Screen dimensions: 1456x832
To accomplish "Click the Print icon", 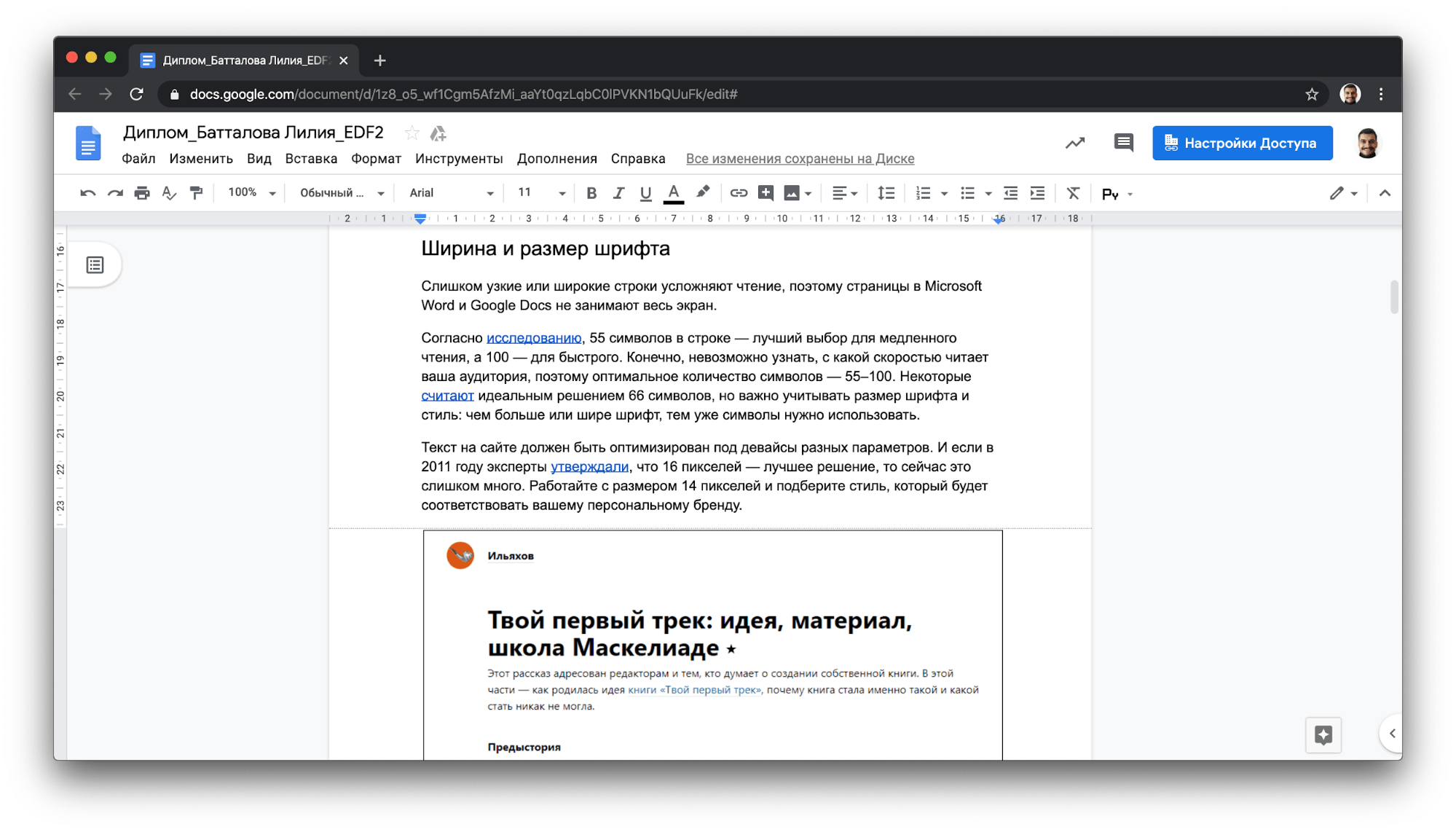I will click(x=142, y=192).
